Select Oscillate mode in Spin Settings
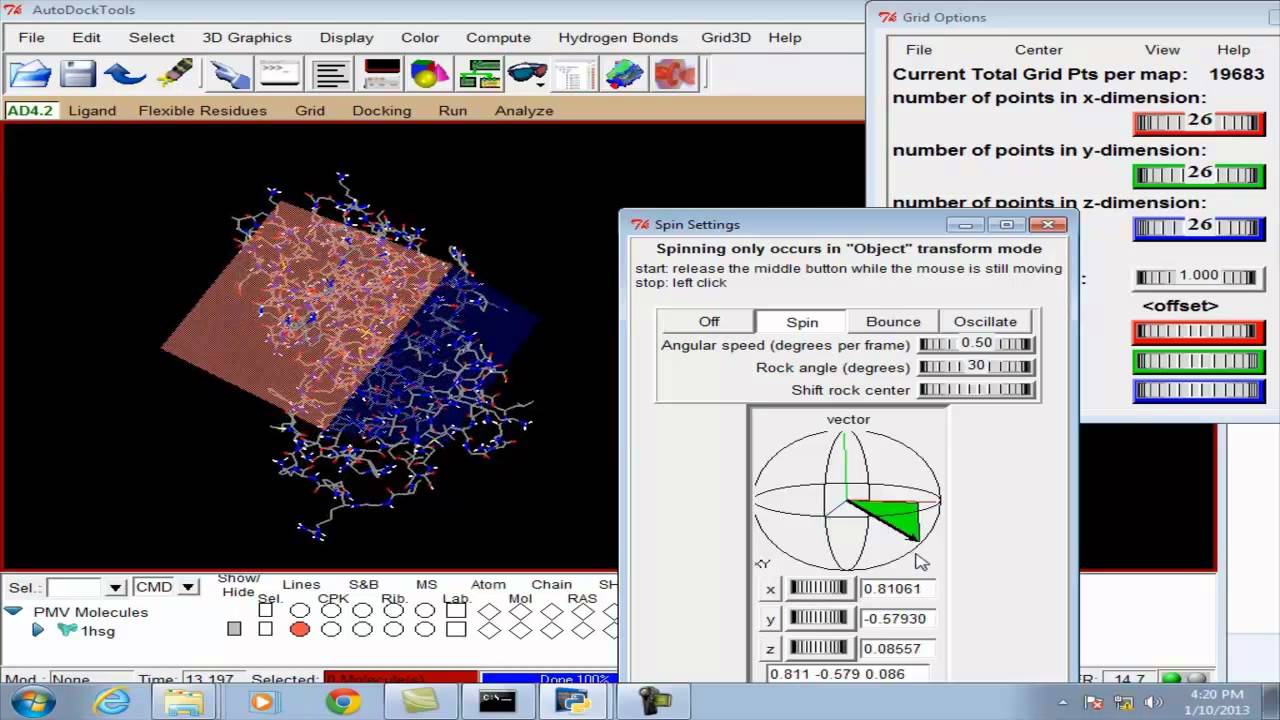 click(x=985, y=321)
